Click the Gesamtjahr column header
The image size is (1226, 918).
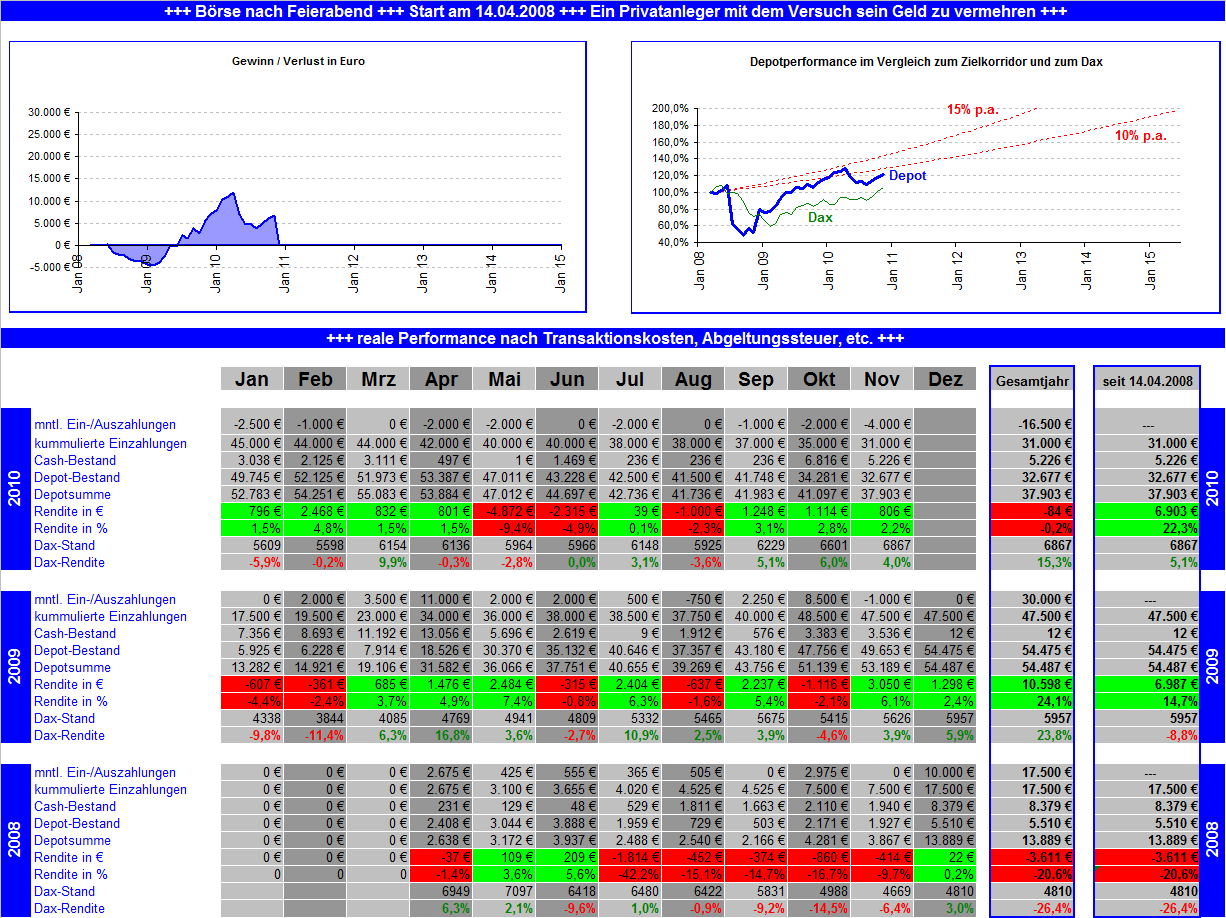click(1030, 380)
